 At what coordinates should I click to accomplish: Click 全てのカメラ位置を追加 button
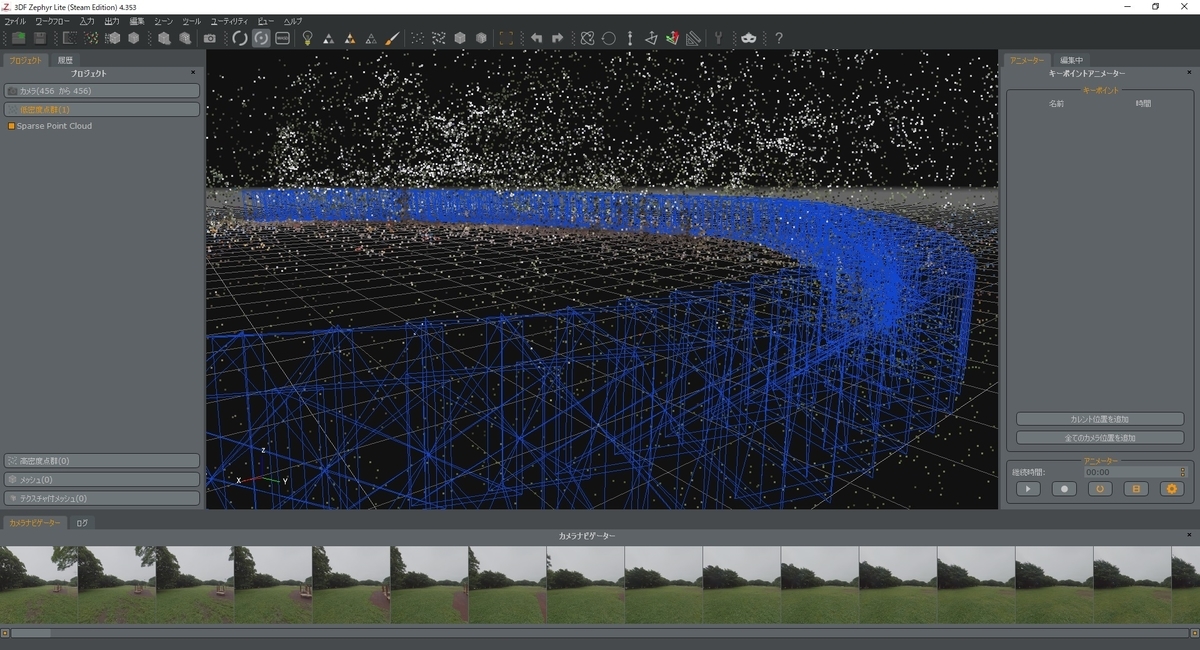point(1100,438)
